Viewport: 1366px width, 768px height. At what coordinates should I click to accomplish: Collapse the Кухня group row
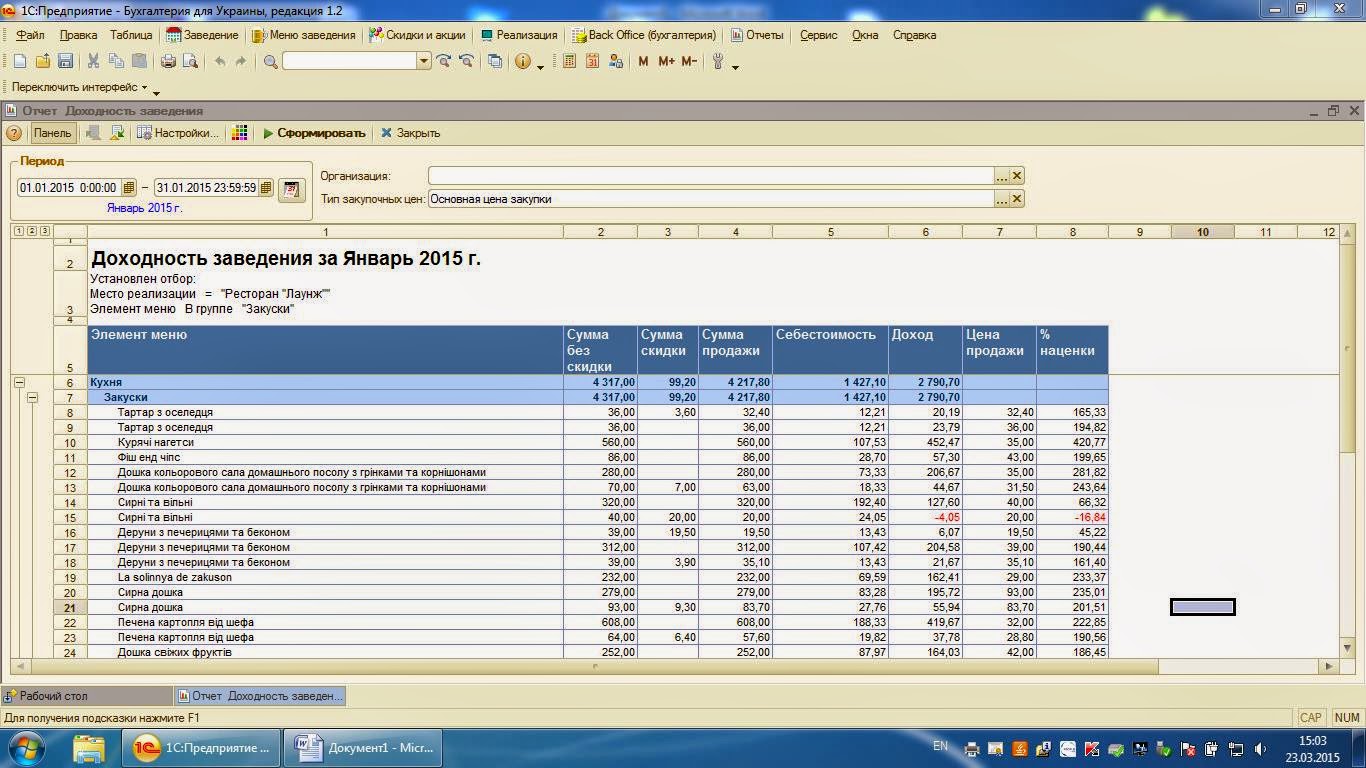pyautogui.click(x=18, y=382)
